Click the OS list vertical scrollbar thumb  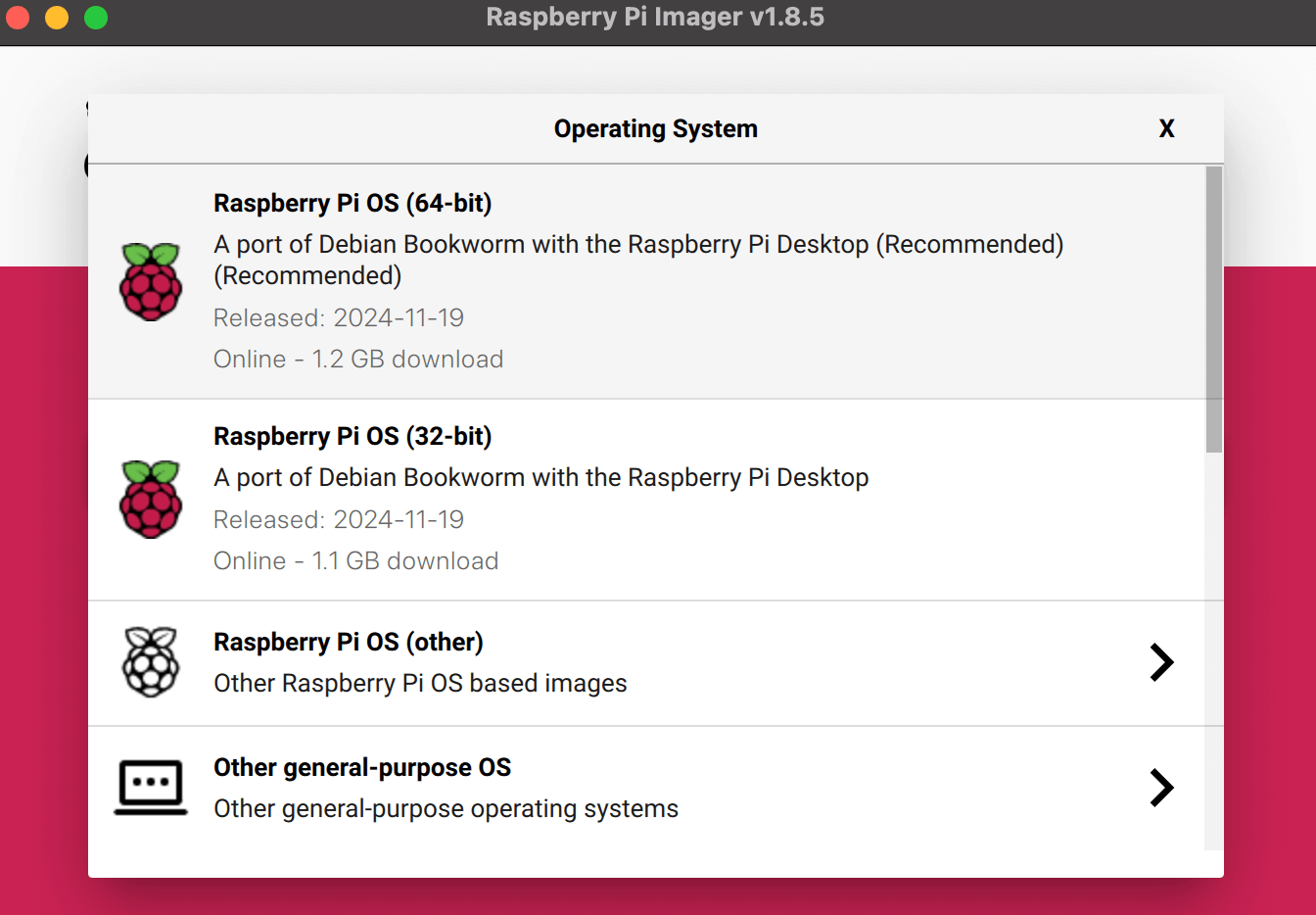(x=1214, y=309)
